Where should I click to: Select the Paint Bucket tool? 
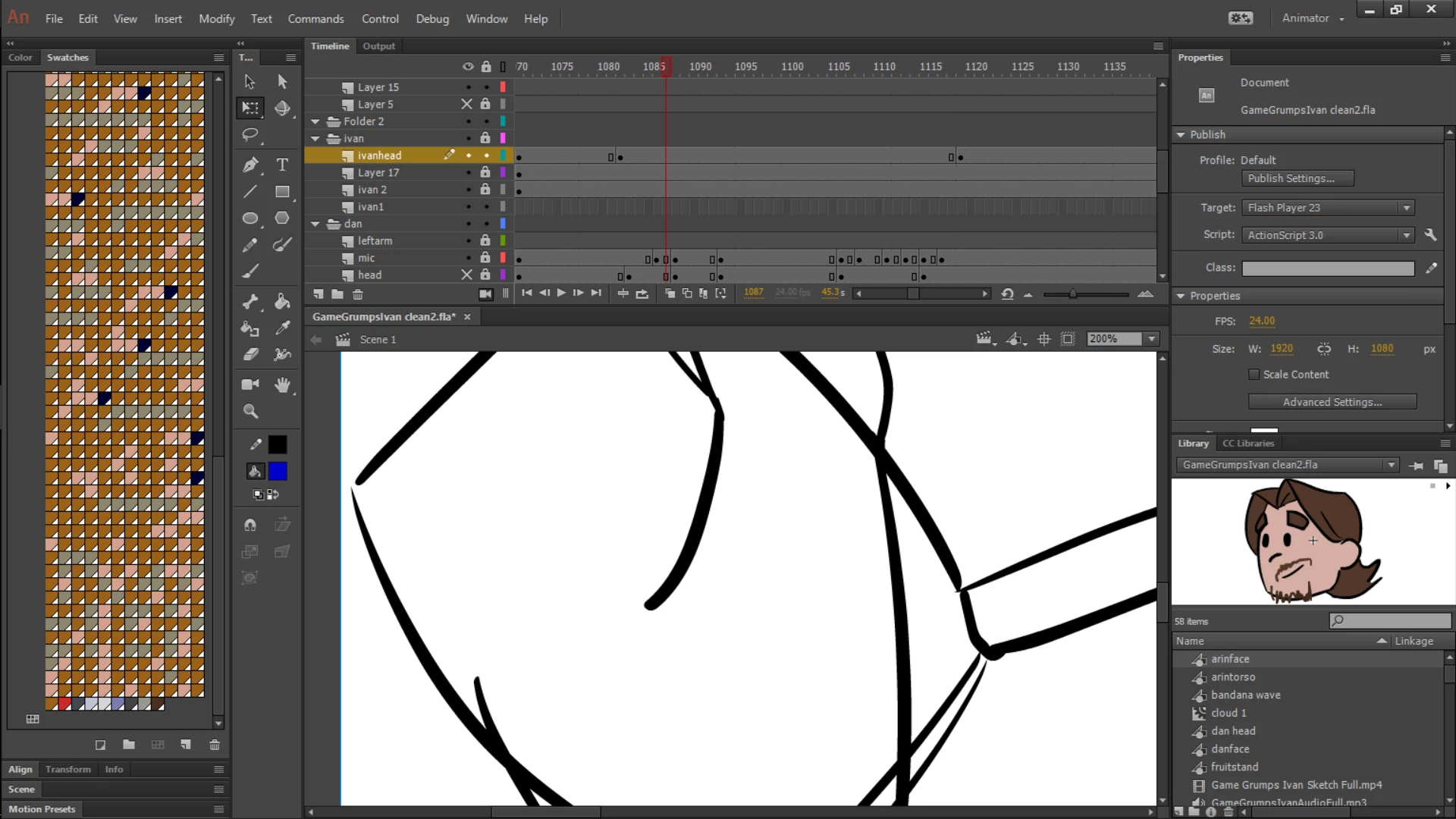pos(282,301)
